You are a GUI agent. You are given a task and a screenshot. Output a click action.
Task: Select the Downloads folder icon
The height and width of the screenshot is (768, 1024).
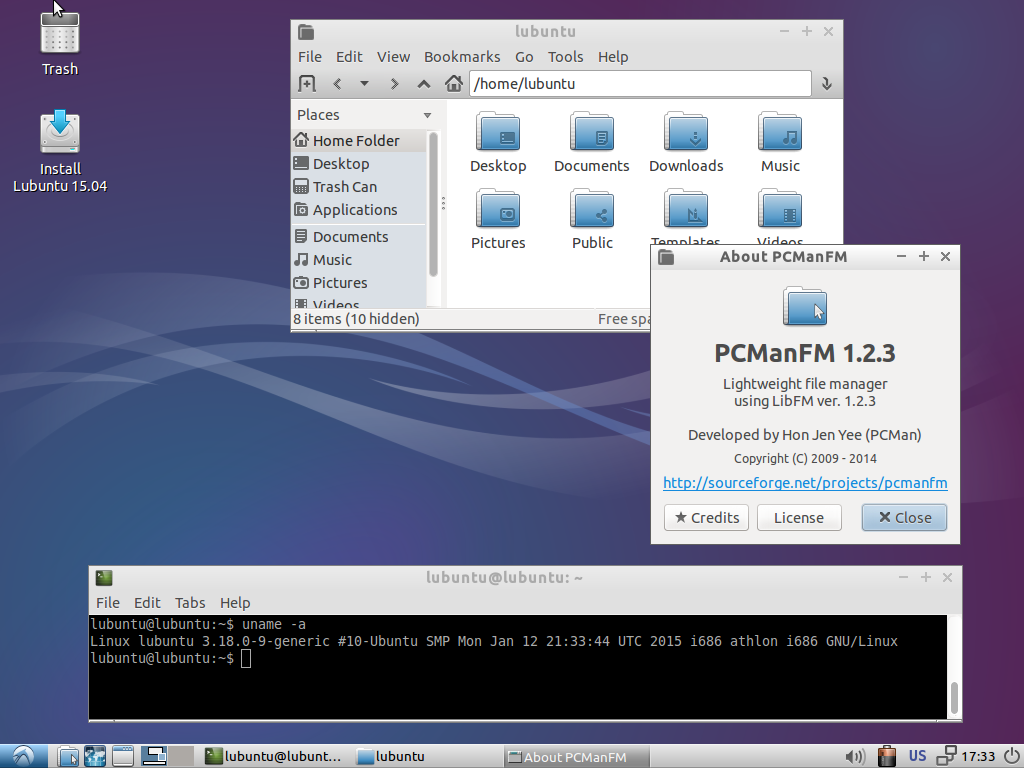686,133
